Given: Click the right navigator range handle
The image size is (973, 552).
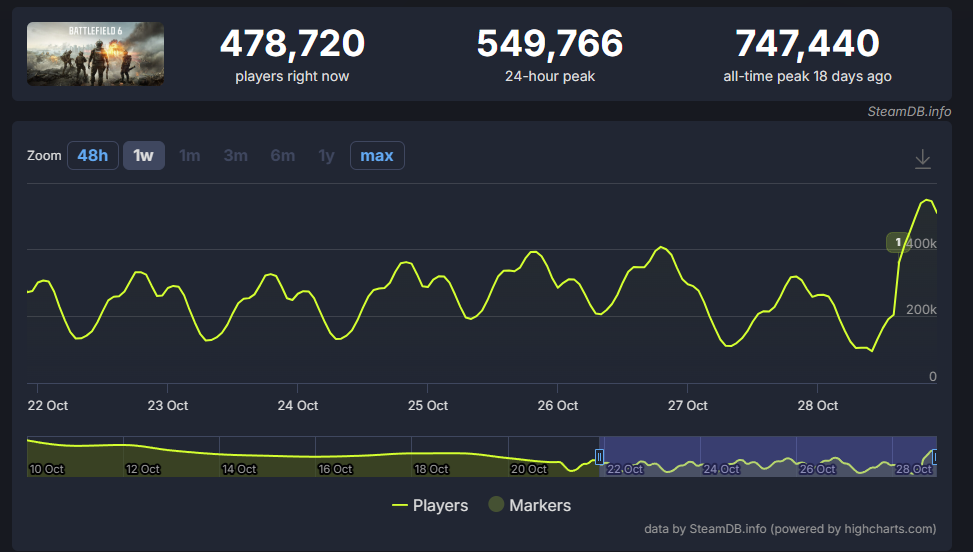Looking at the screenshot, I should tap(935, 457).
